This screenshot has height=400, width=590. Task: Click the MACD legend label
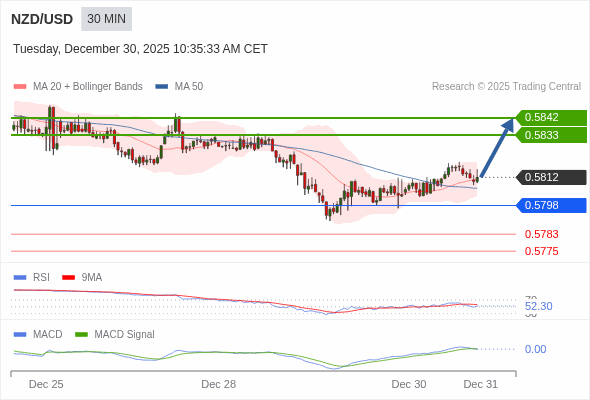coord(48,335)
